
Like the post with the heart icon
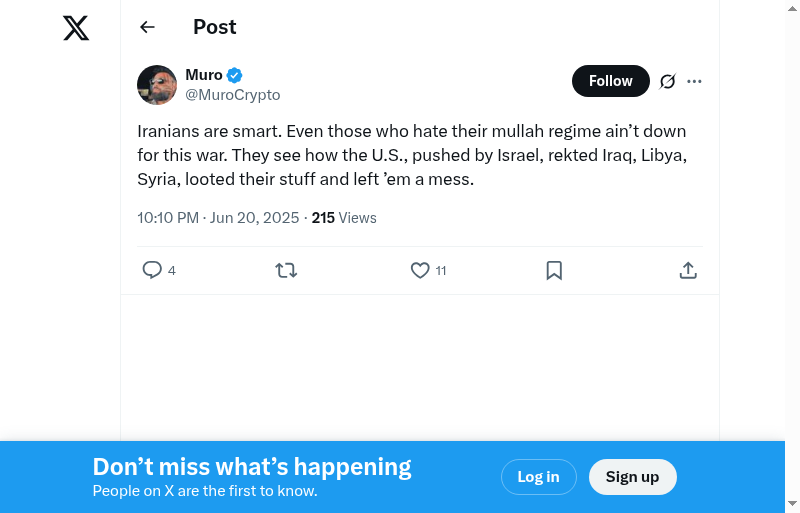click(x=420, y=270)
